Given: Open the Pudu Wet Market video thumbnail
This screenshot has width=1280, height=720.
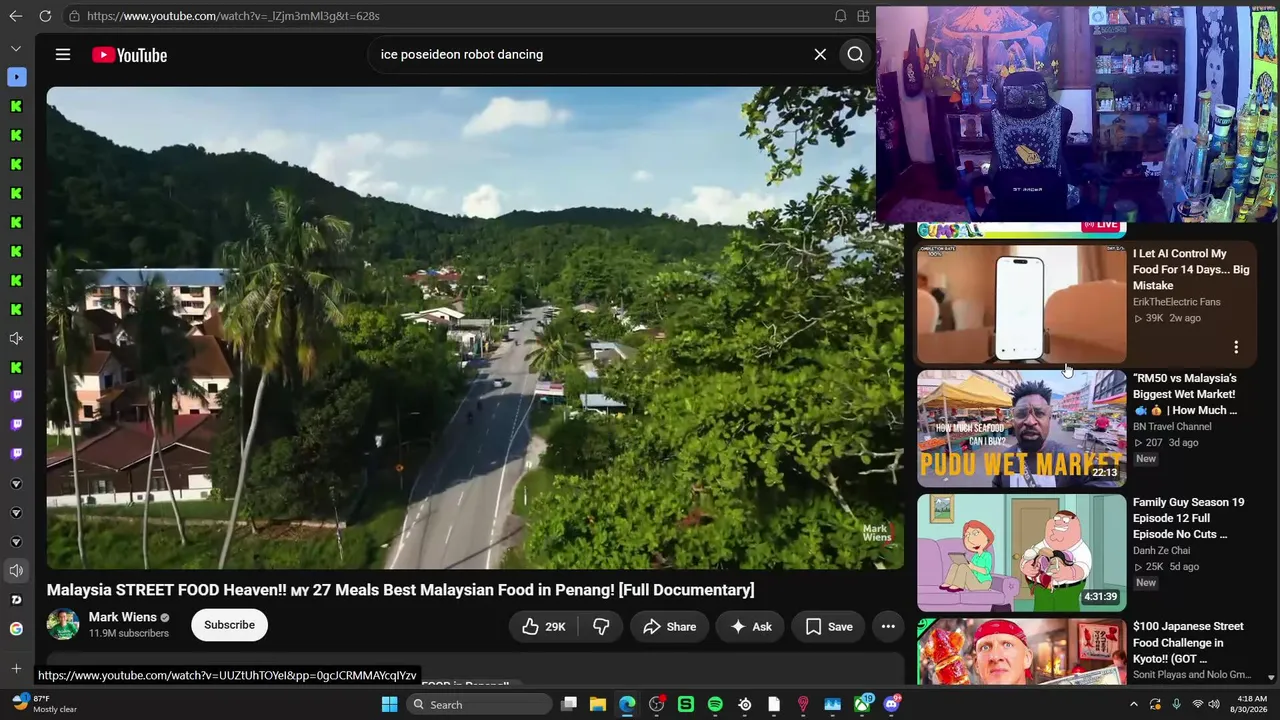Looking at the screenshot, I should pos(1021,429).
